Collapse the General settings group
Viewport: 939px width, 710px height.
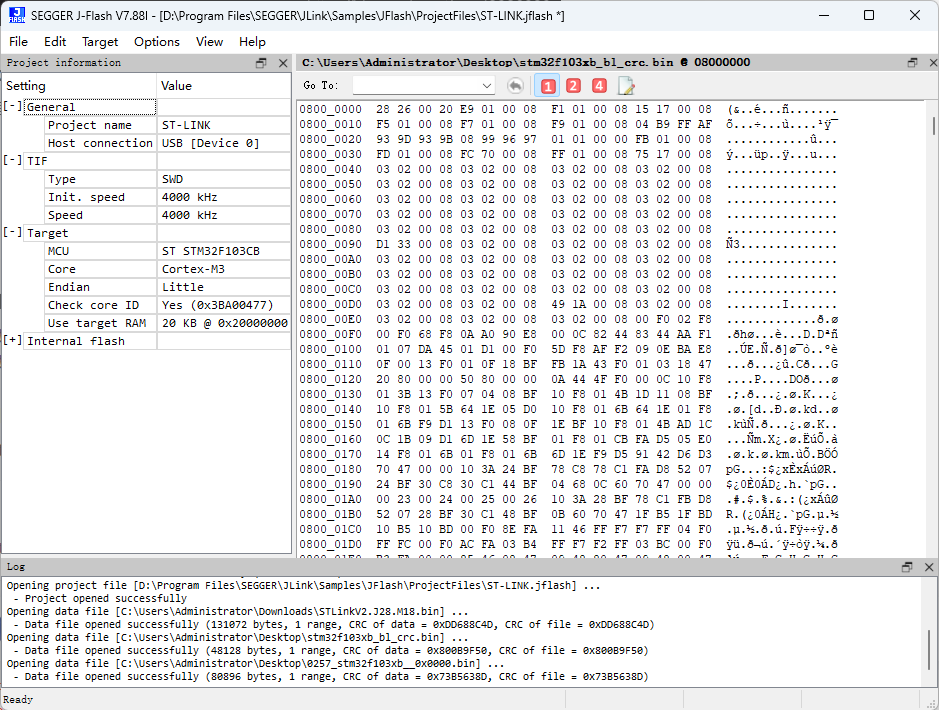coord(13,106)
